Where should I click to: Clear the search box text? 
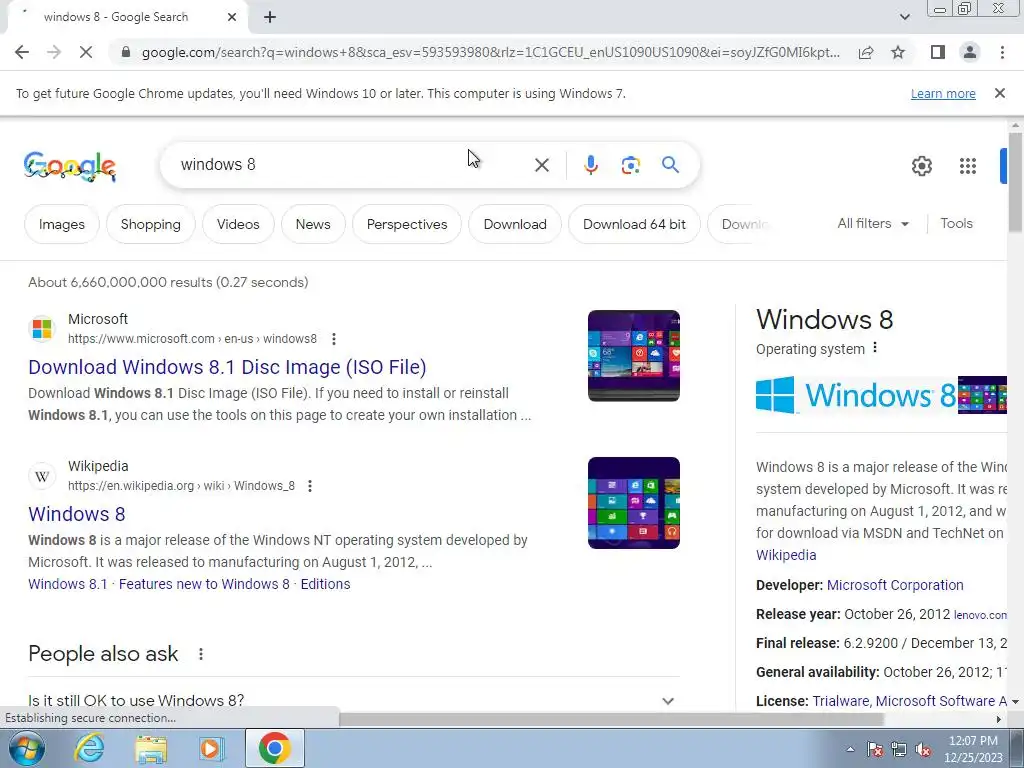541,165
